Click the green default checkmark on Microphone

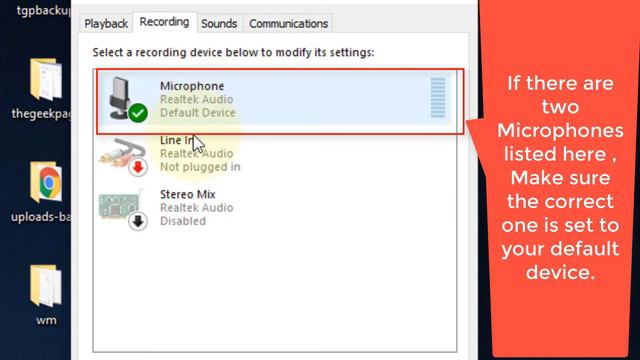pos(138,112)
